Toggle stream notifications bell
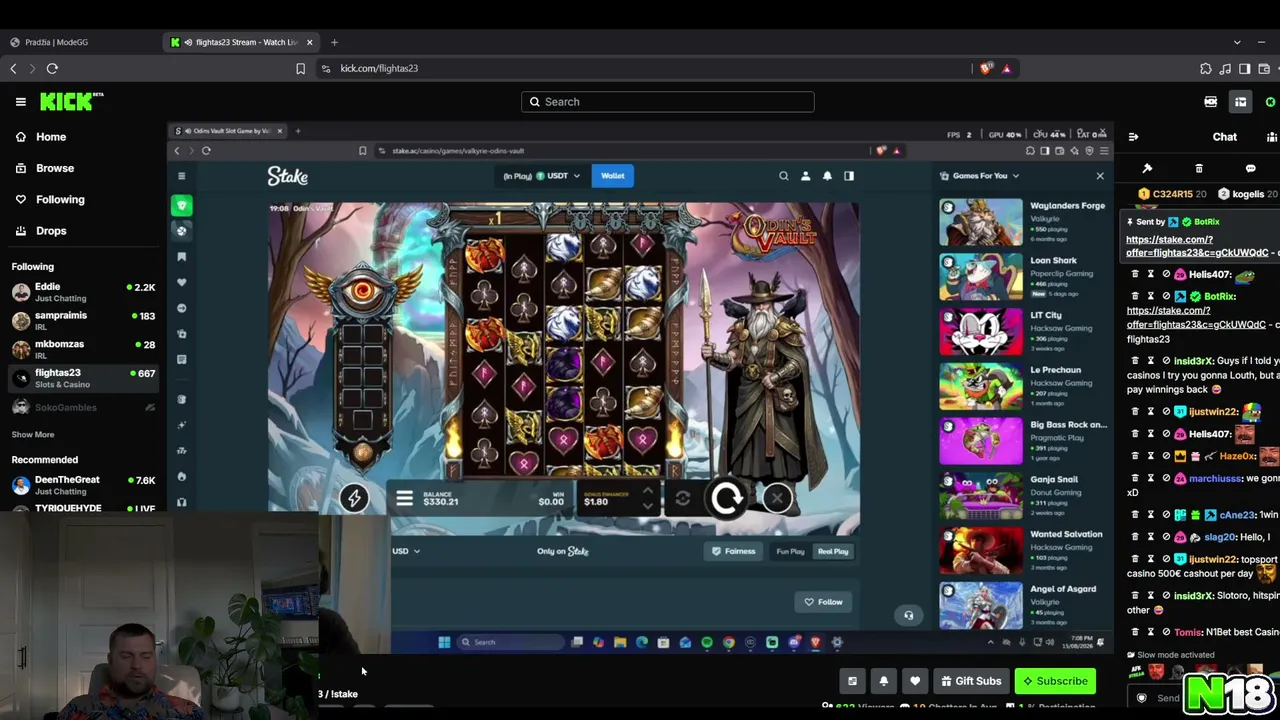Screen dimensions: 1280x720 pos(883,681)
